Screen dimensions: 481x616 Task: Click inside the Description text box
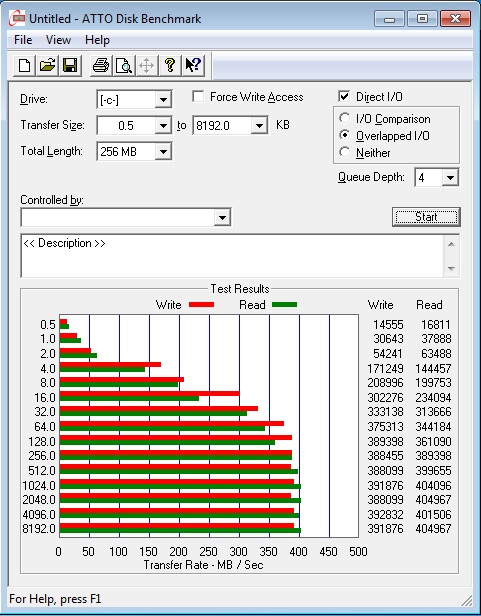233,256
